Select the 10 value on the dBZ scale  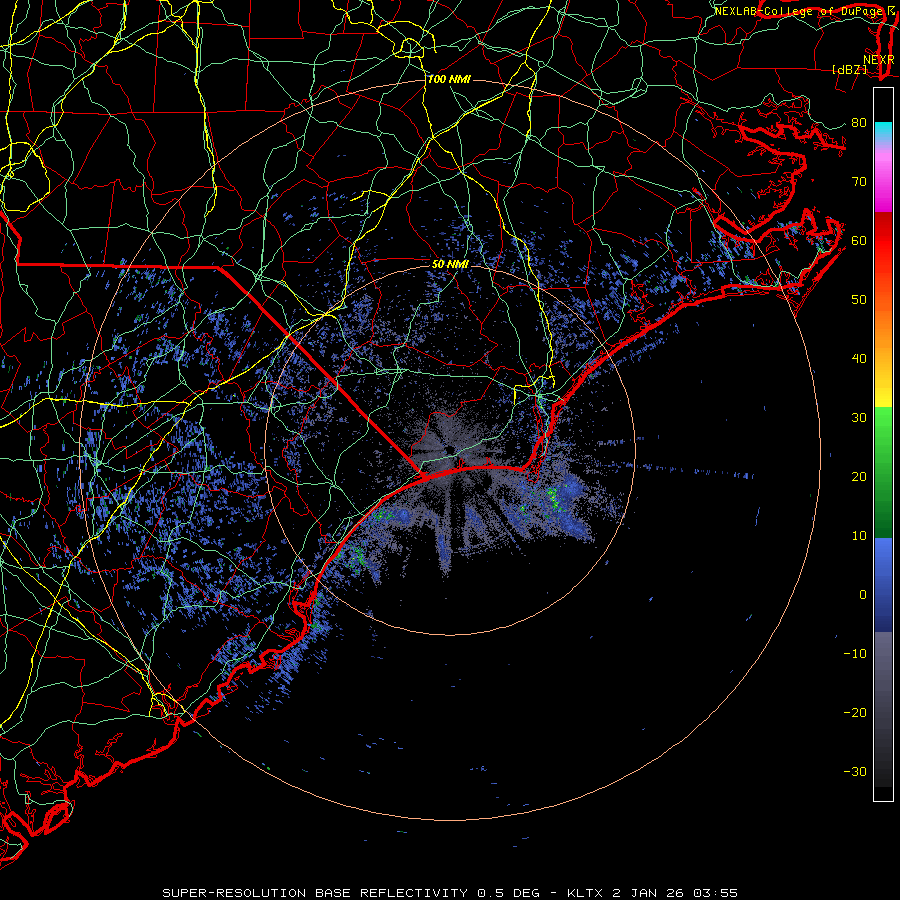[x=859, y=536]
